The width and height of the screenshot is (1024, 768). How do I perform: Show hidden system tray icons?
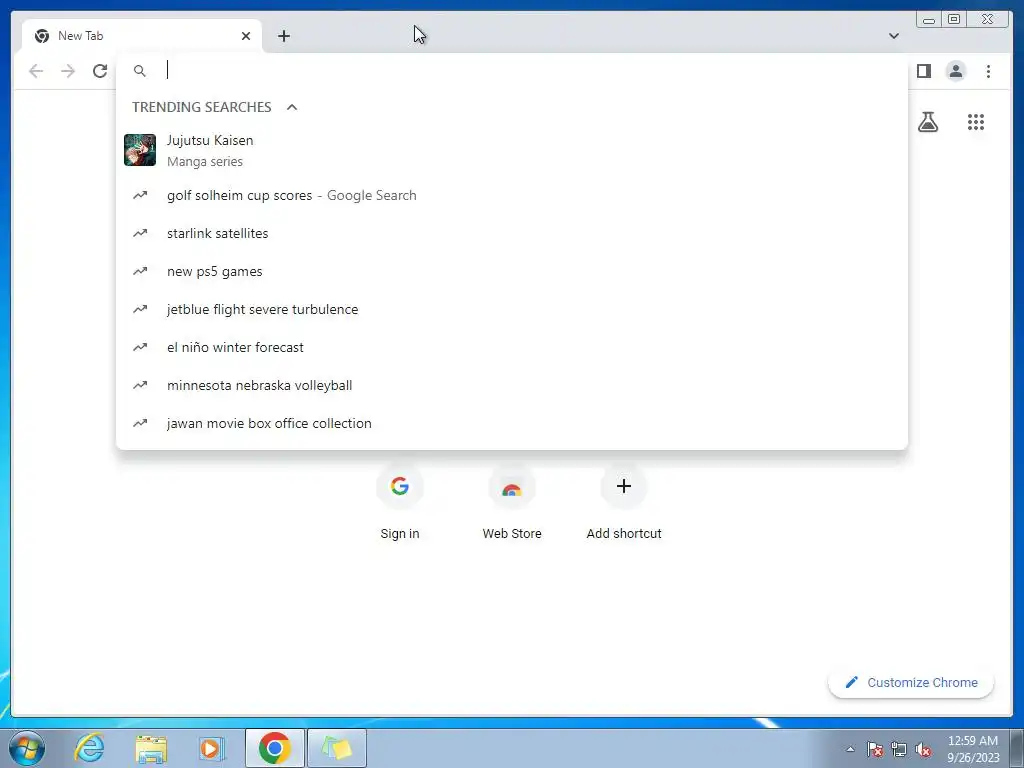point(850,749)
